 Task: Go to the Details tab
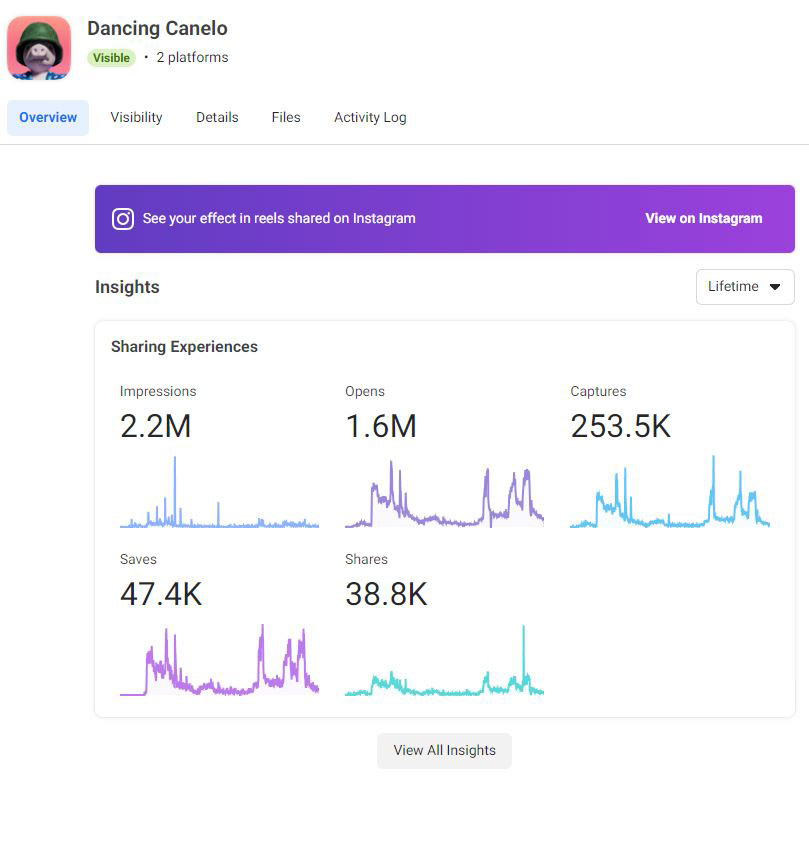click(x=217, y=118)
